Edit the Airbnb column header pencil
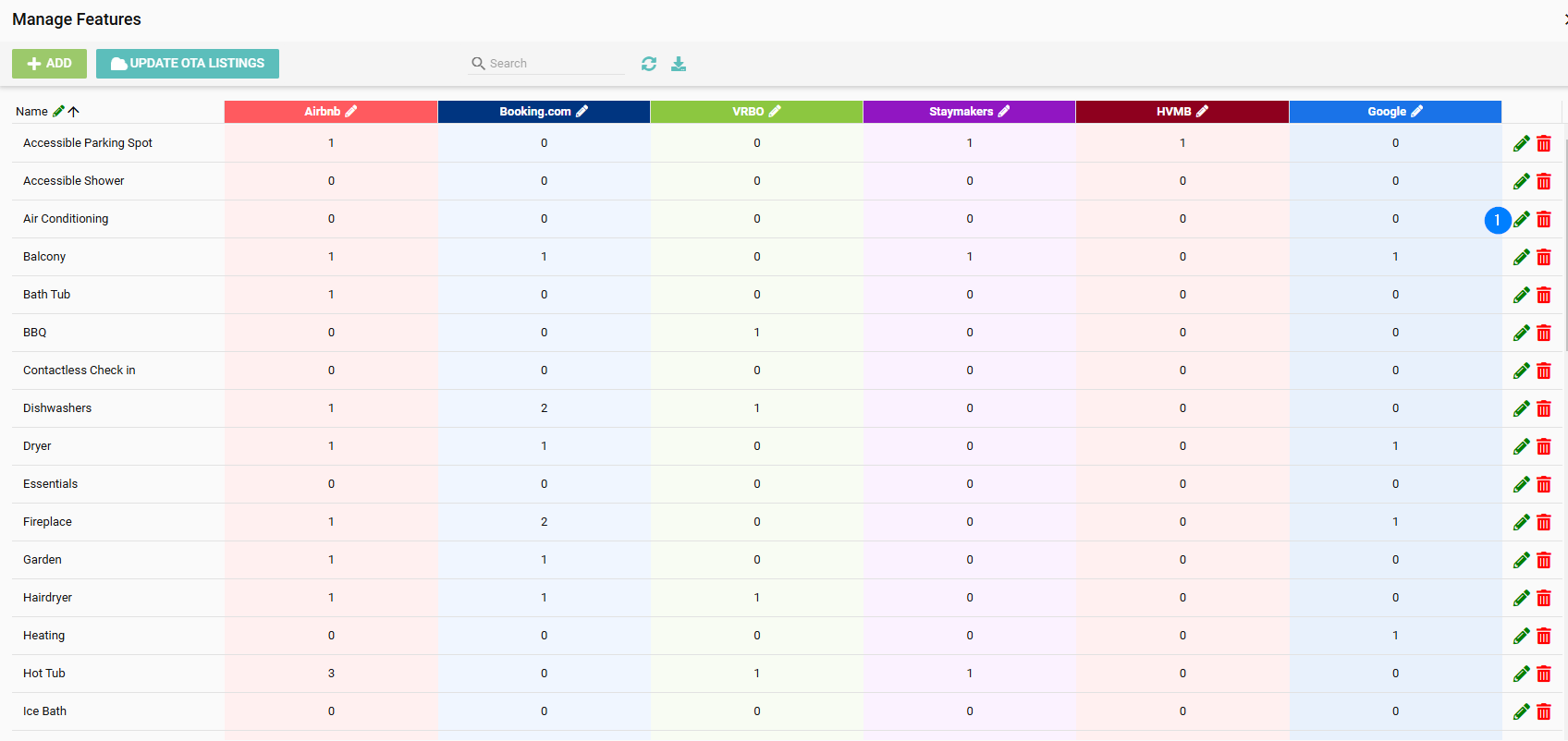 tap(351, 112)
